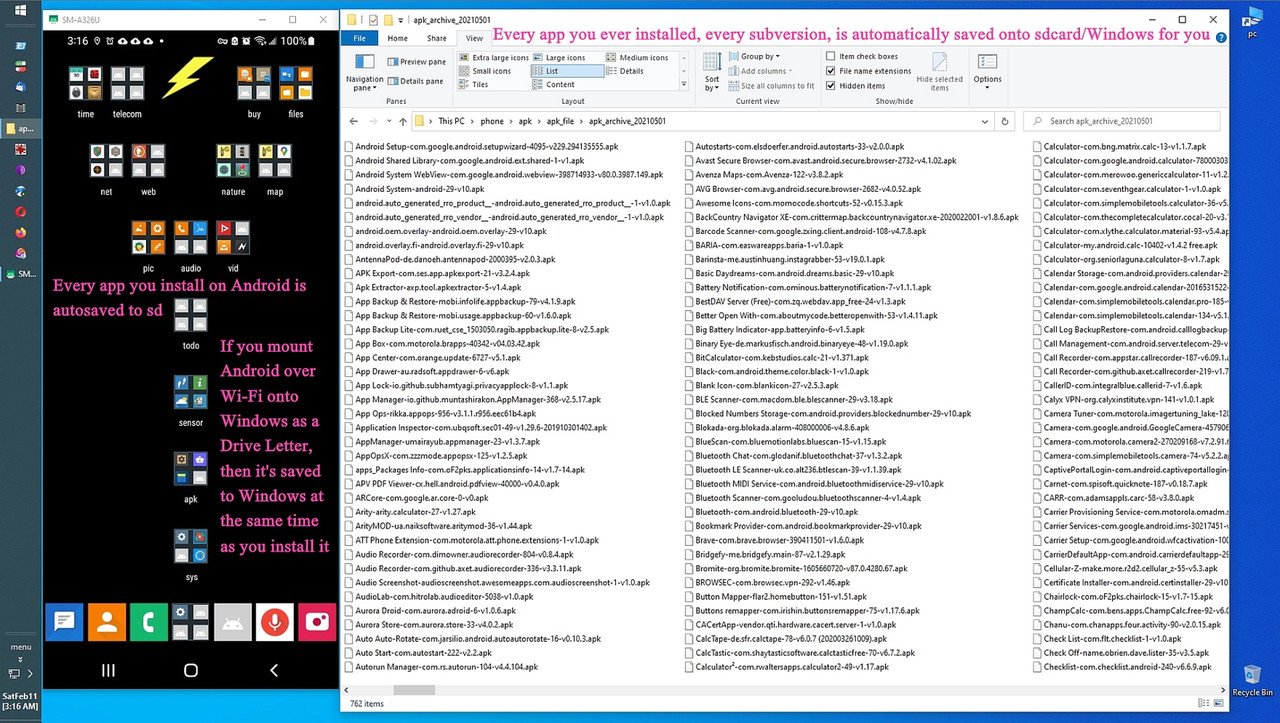Click the taskbar clock showing 3:16 AM
Screen dimensions: 1280x723
tap(20, 701)
